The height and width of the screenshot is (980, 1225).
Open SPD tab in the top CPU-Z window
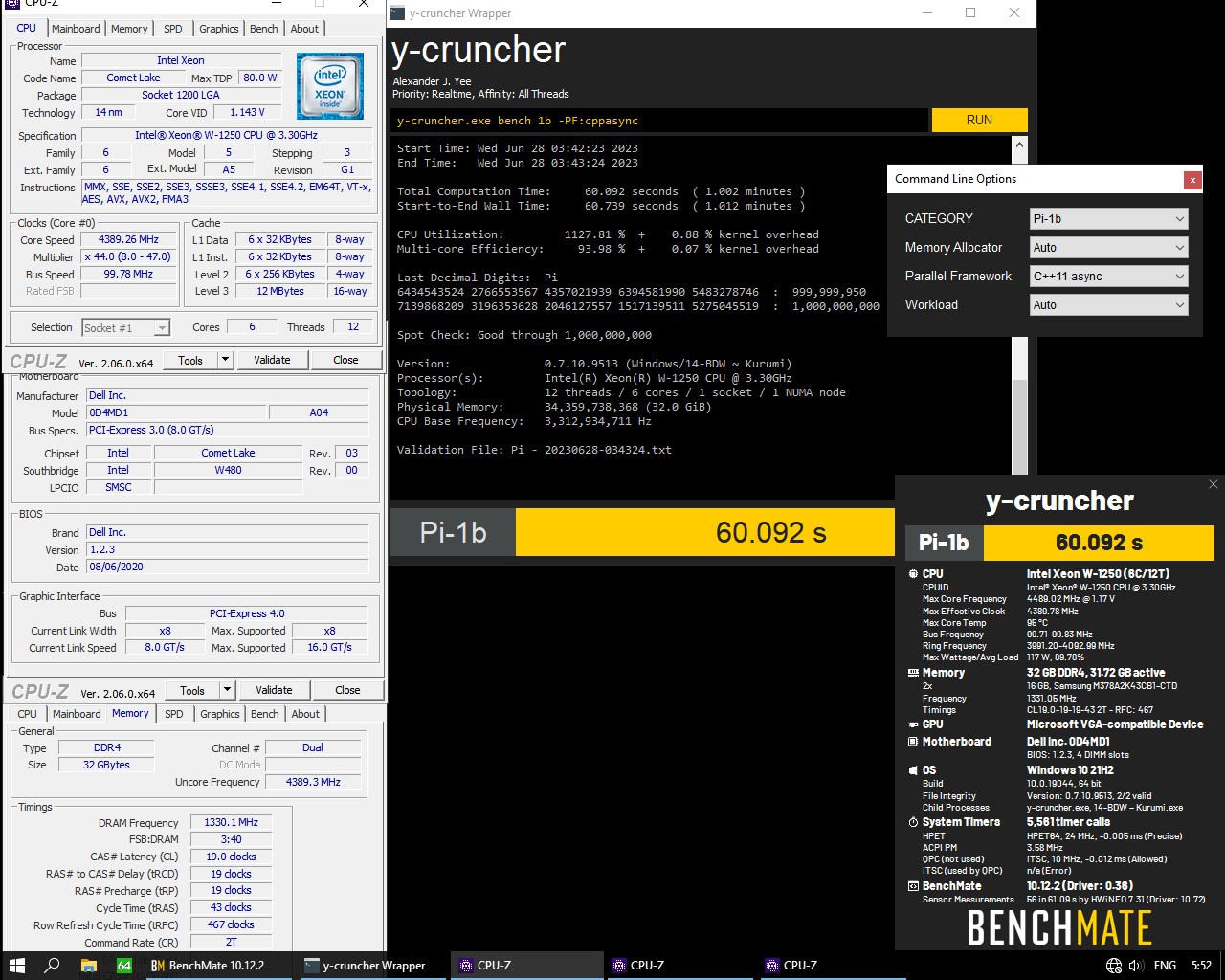pos(173,29)
